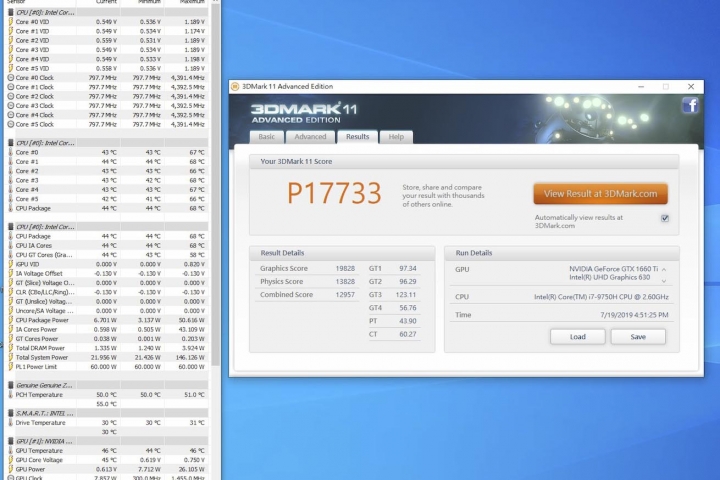Minimize the 3DMark 11 window
This screenshot has width=720, height=480.
click(x=641, y=86)
